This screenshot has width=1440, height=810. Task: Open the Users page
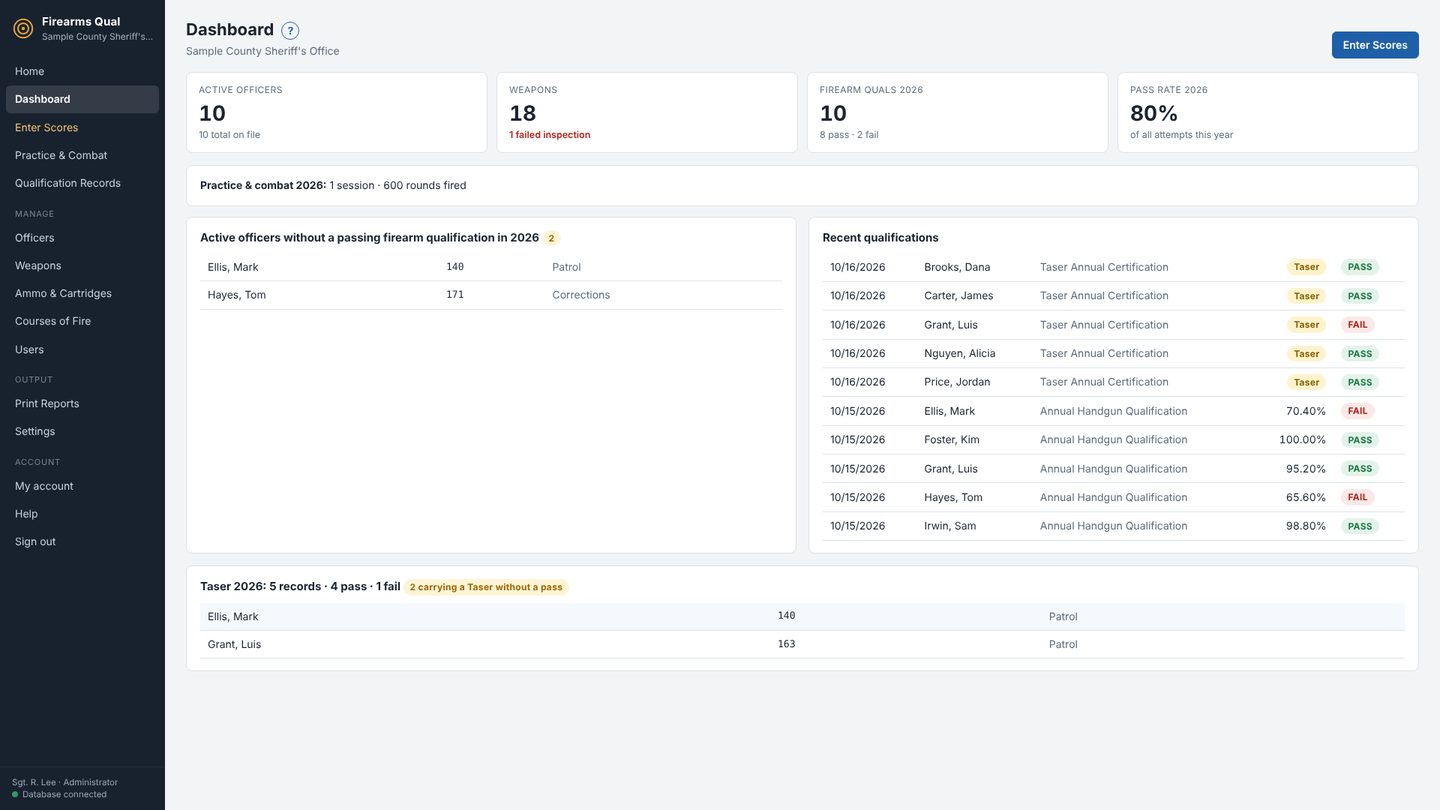[82, 349]
